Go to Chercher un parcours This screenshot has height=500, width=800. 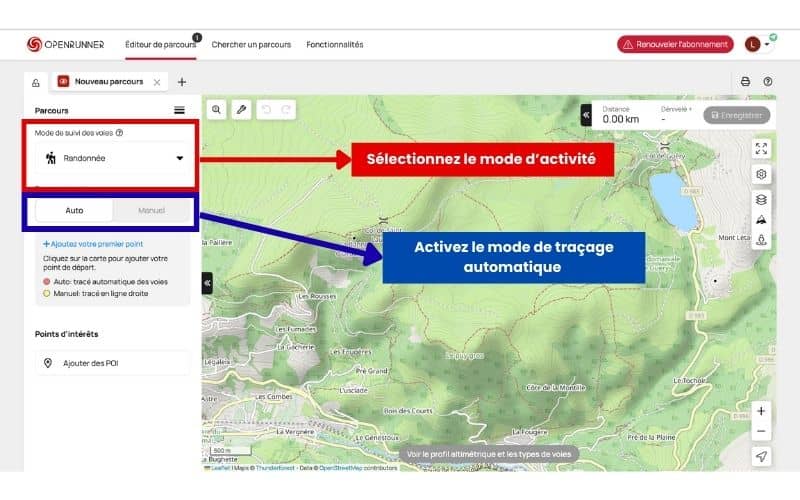(x=251, y=44)
